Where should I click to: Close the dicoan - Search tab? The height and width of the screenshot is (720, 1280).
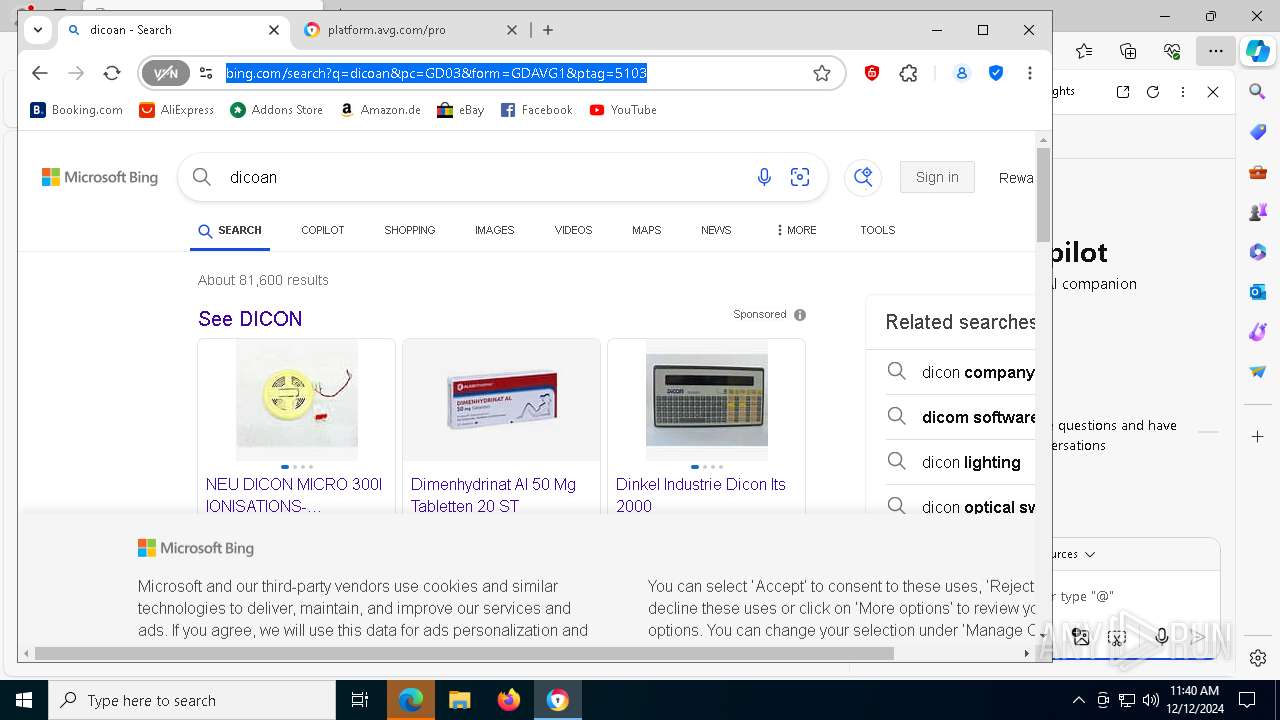coord(274,30)
